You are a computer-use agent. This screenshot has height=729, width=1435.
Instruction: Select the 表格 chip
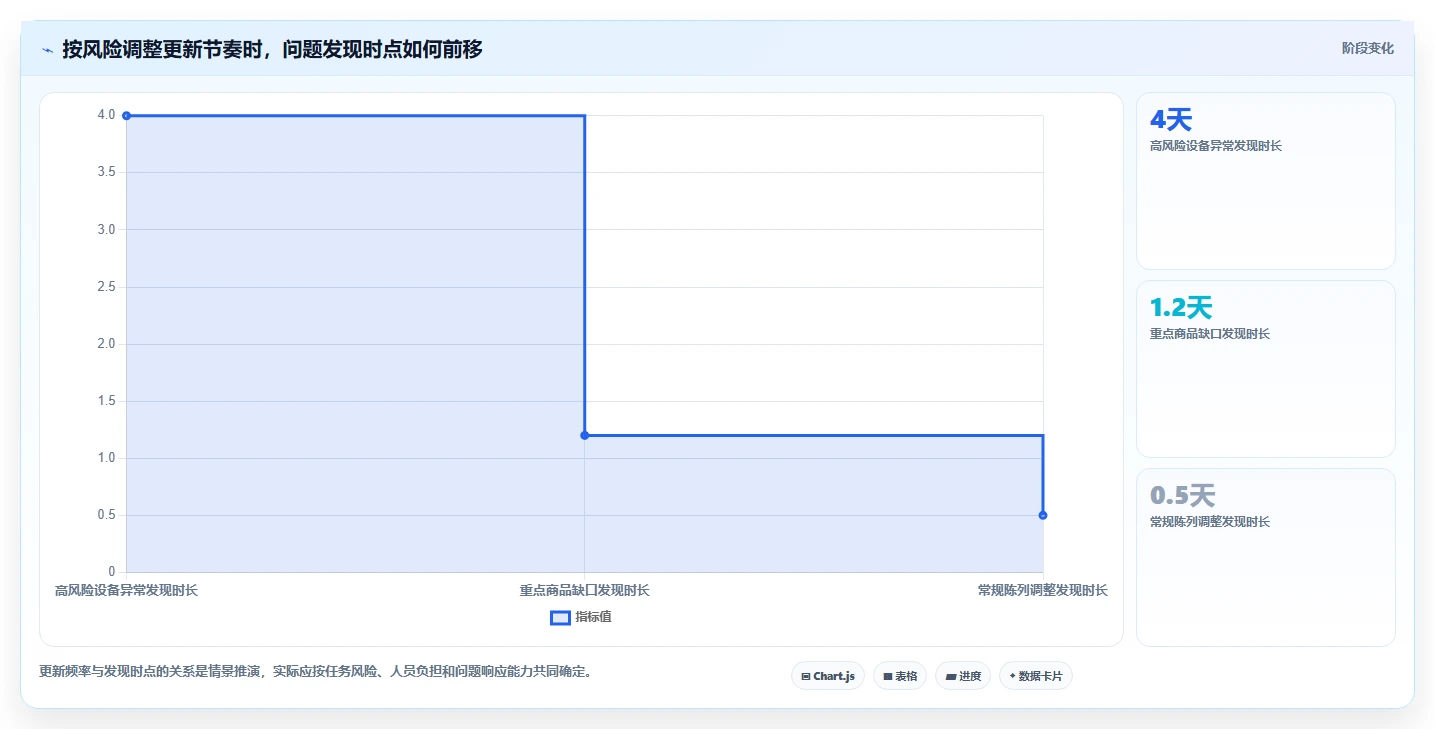(x=900, y=676)
